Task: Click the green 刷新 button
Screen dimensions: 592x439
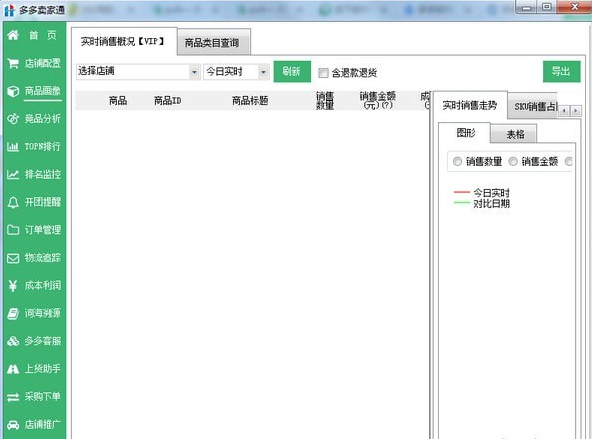Action: click(292, 71)
